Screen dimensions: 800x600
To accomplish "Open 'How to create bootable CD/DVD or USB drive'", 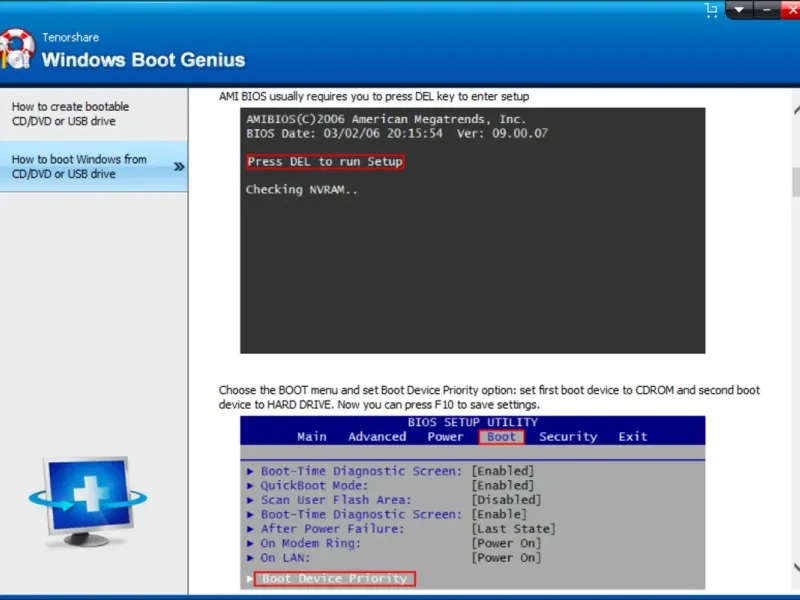I will 94,114.
